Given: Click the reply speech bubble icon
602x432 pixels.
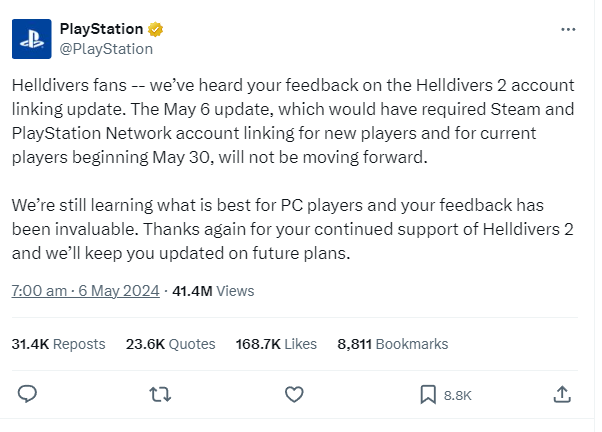Looking at the screenshot, I should (x=27, y=394).
